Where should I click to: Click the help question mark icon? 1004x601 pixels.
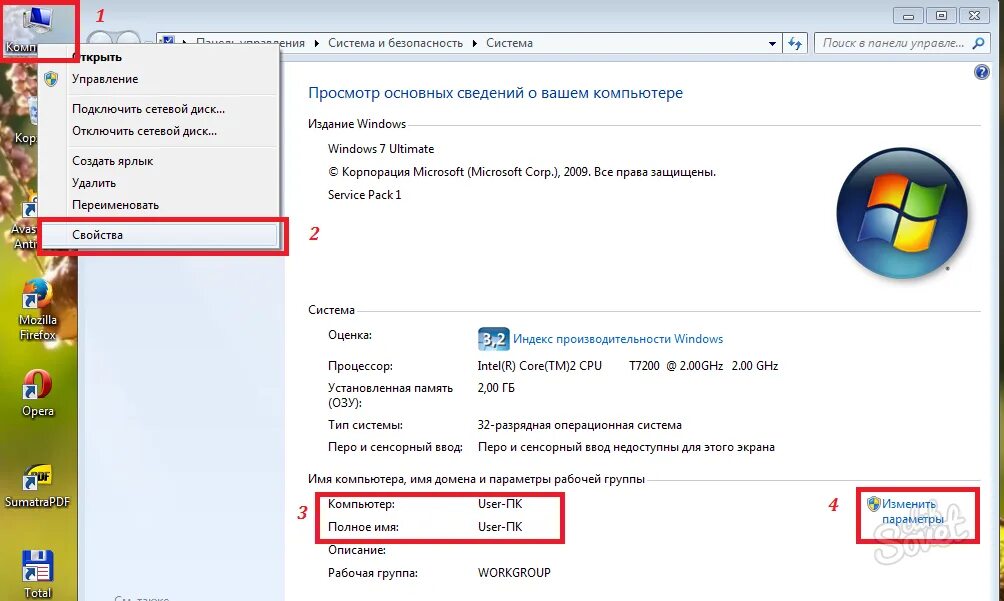982,72
